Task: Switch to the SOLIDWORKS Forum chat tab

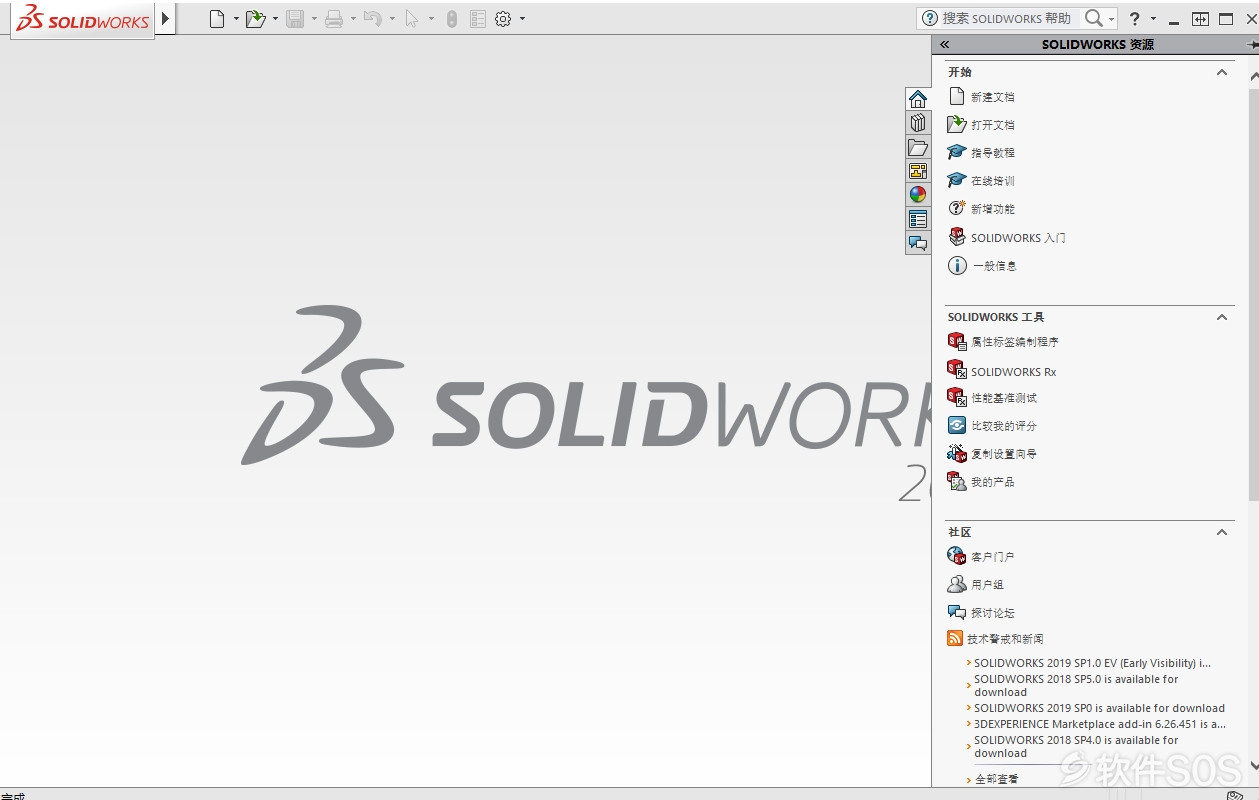Action: coord(918,243)
